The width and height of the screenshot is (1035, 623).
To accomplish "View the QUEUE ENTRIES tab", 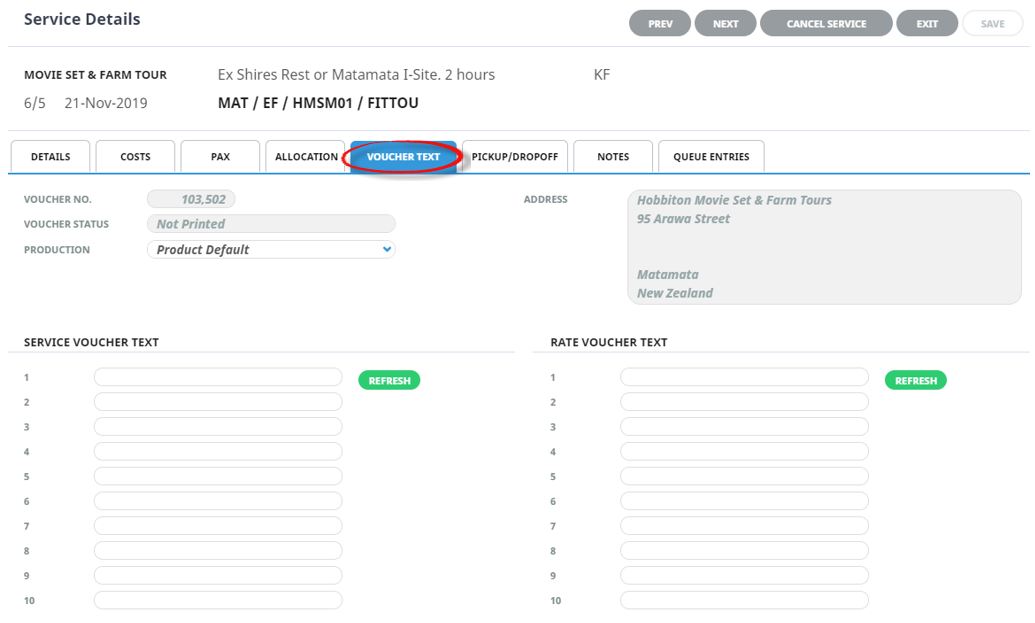I will tap(711, 157).
